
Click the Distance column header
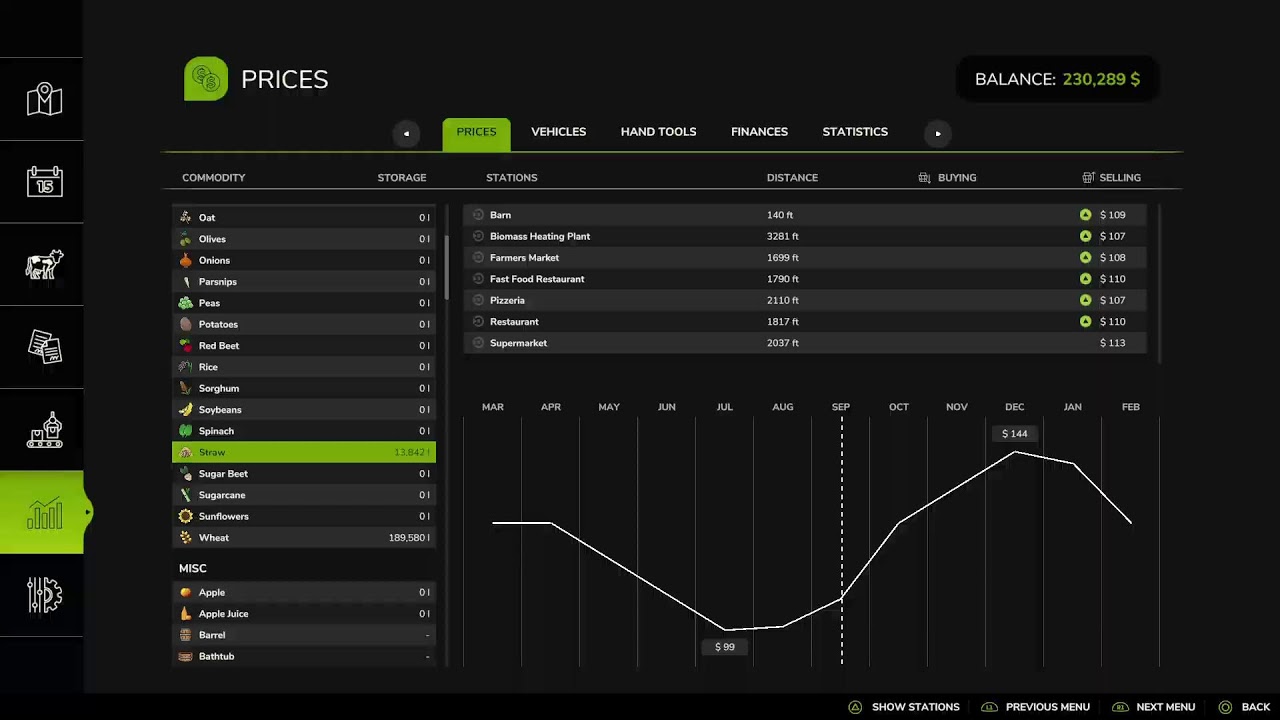tap(792, 177)
